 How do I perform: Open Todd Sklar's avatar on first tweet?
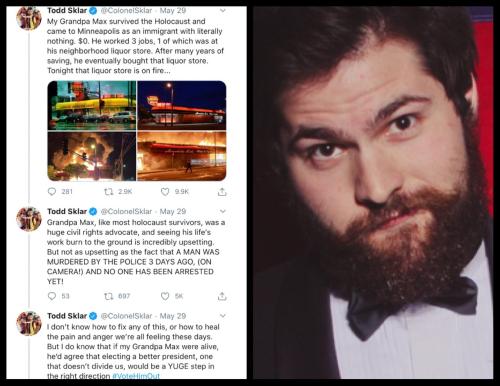[x=29, y=18]
